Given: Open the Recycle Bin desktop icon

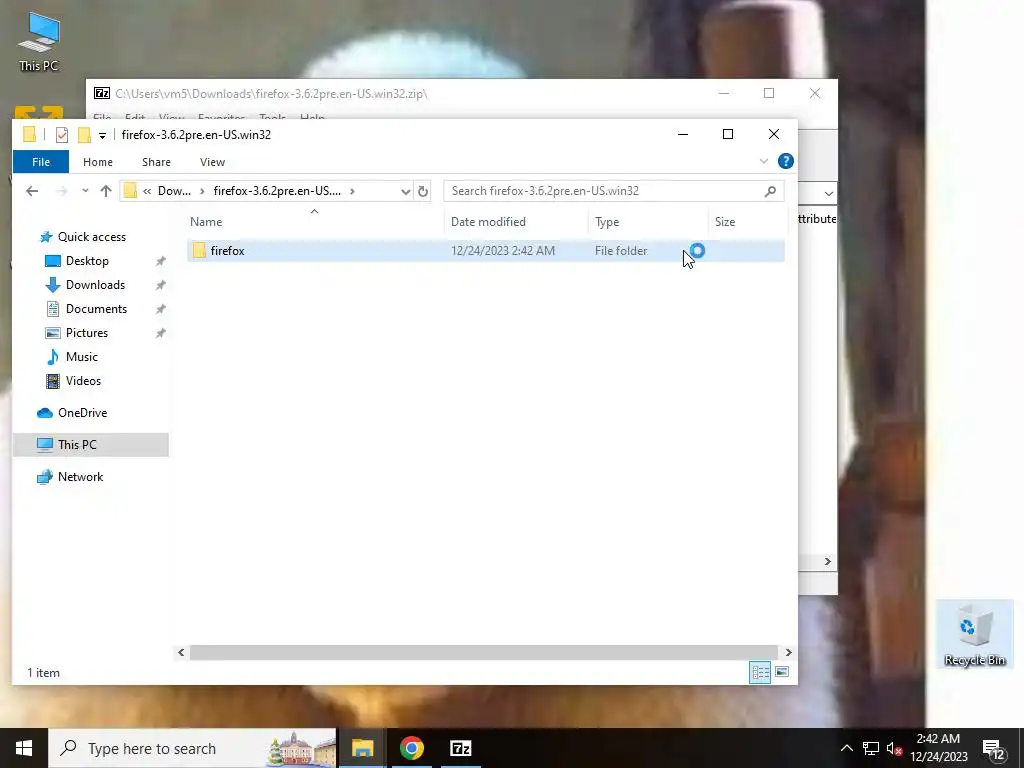Looking at the screenshot, I should click(x=974, y=633).
